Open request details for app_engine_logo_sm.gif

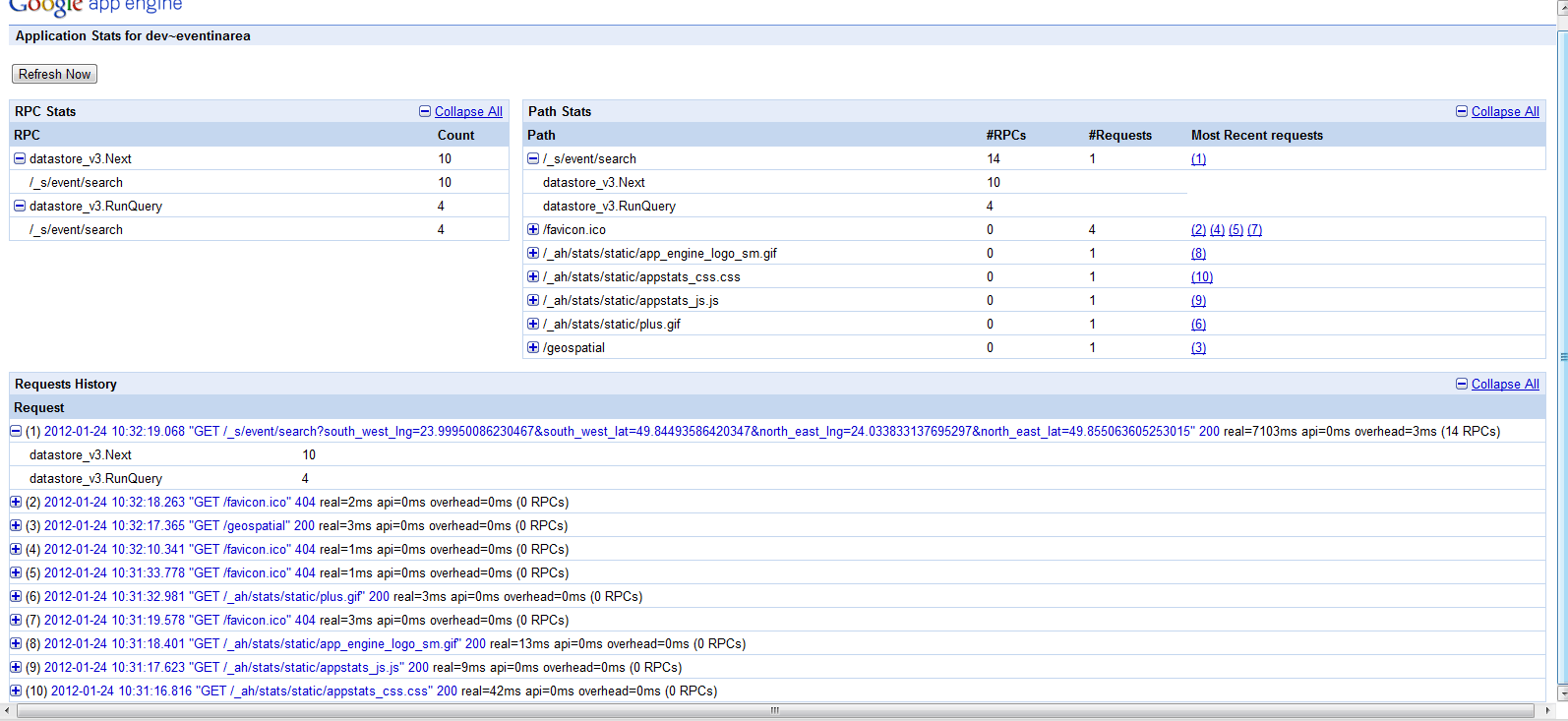[265, 643]
